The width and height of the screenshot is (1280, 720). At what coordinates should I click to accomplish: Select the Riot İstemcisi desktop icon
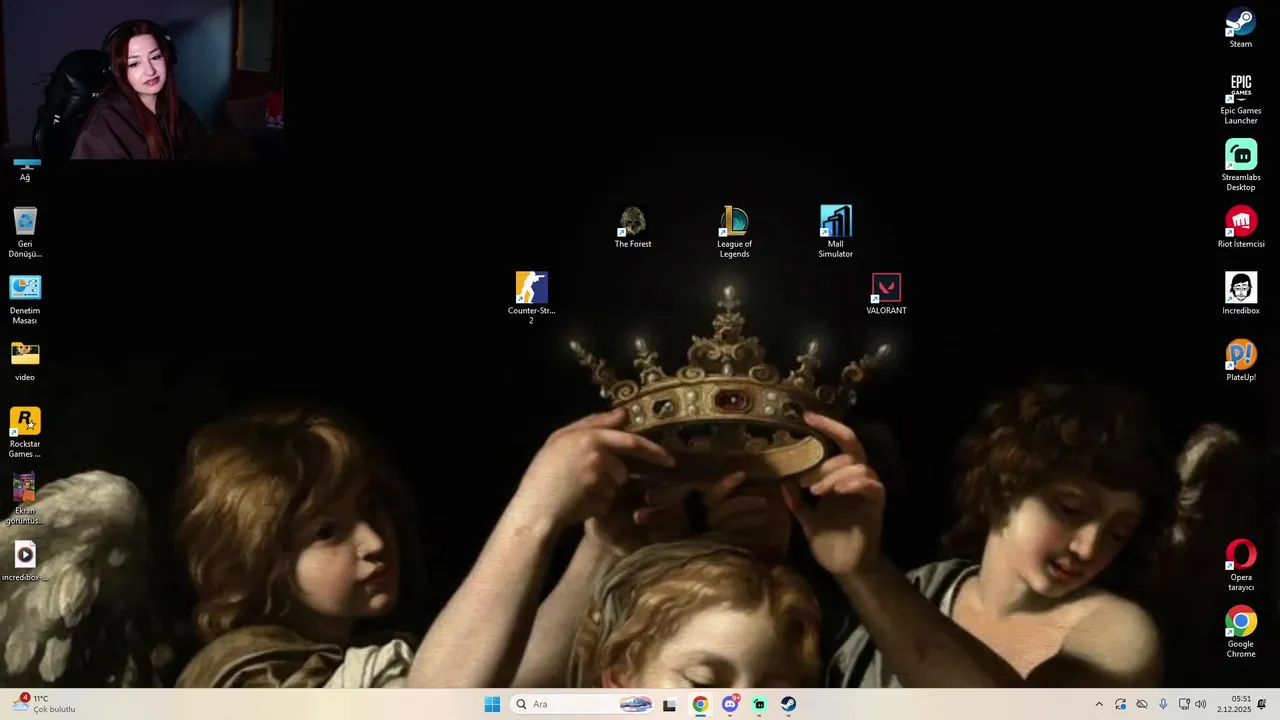coord(1241,227)
